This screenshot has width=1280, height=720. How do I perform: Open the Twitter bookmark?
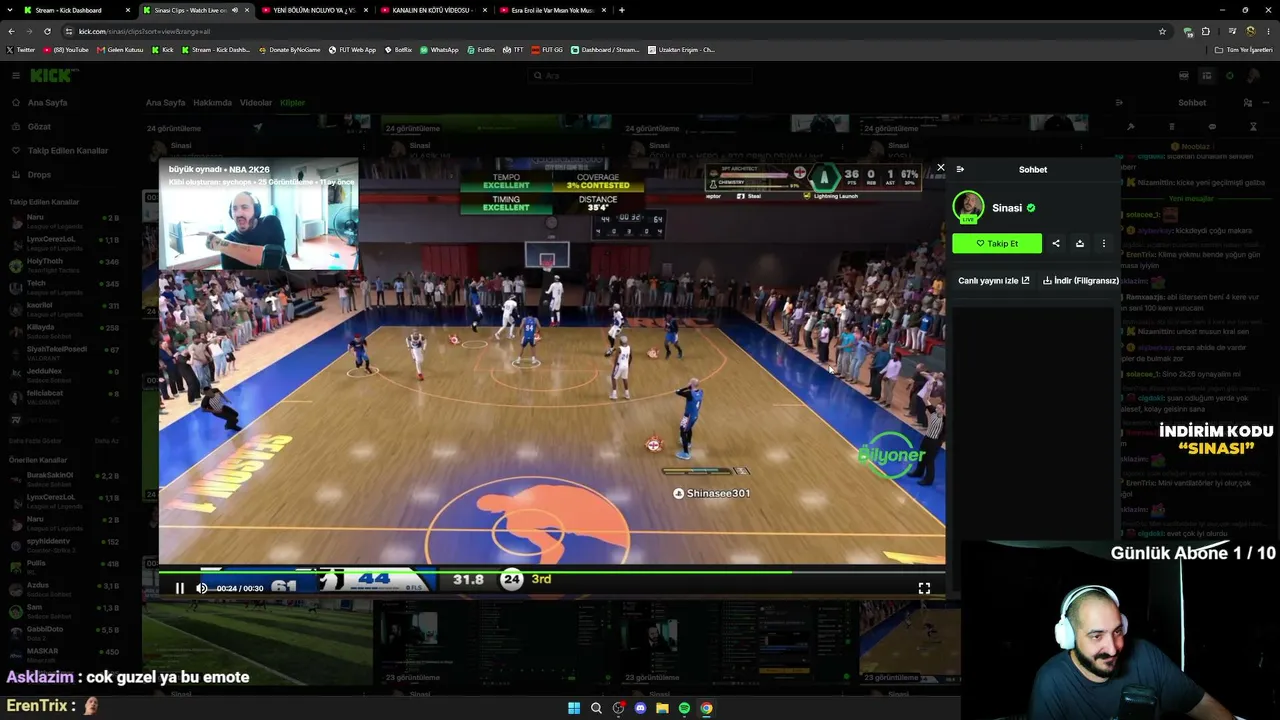(20, 50)
